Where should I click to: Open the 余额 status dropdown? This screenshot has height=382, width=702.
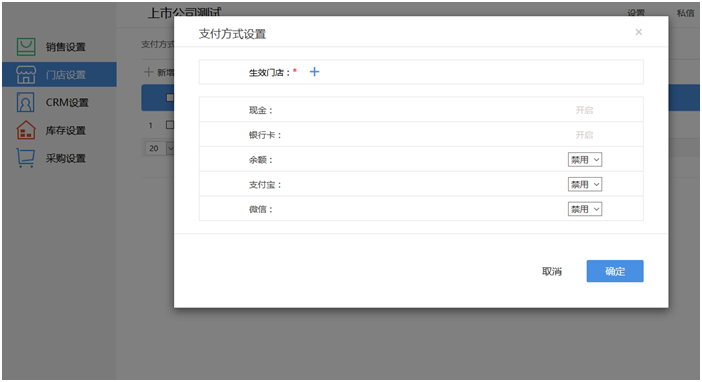pos(585,159)
